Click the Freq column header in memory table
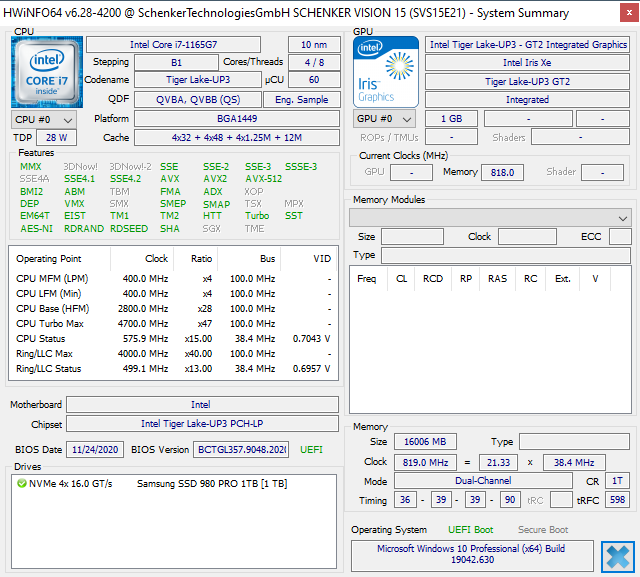This screenshot has height=577, width=640. point(367,279)
